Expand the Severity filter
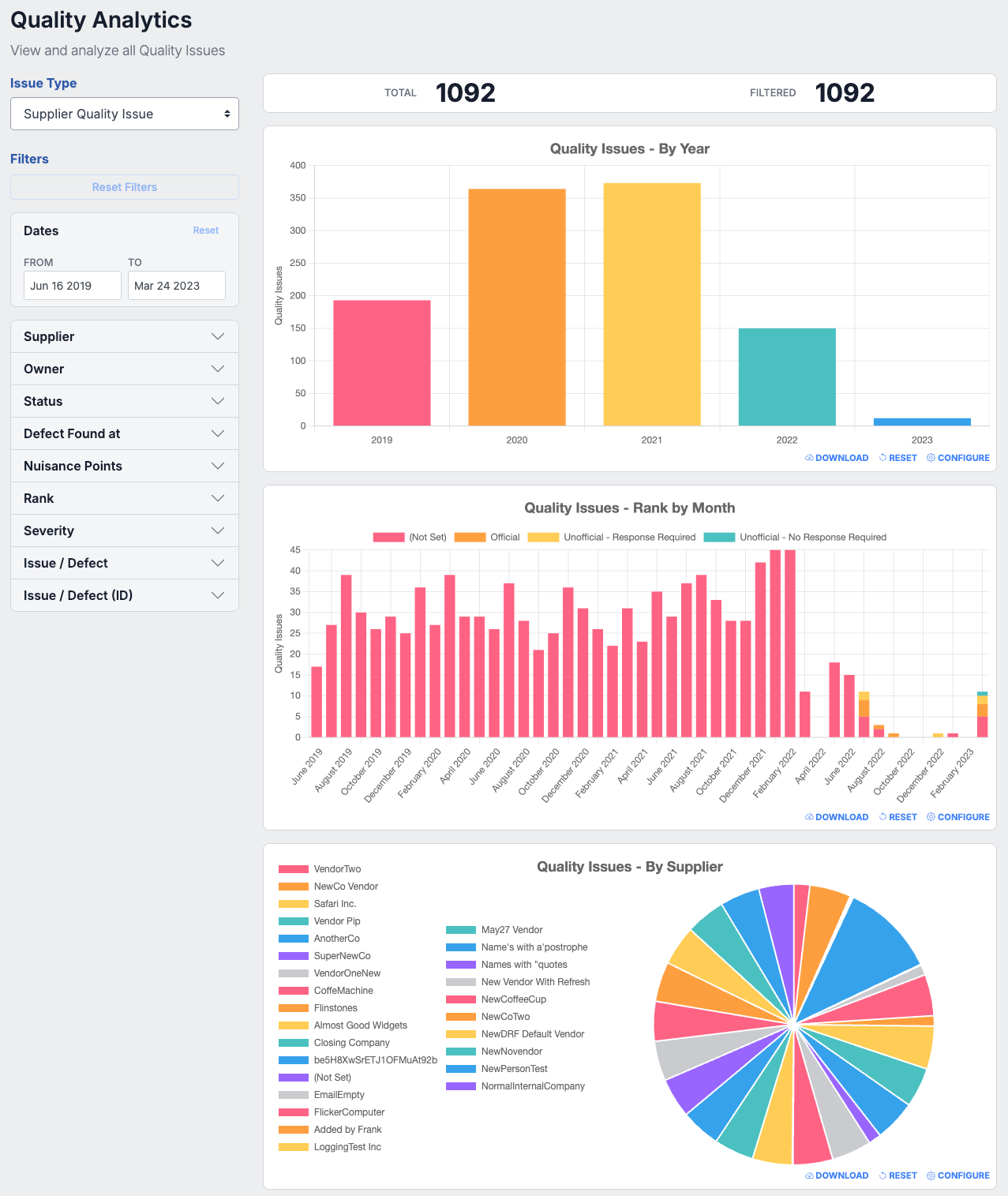 (125, 531)
